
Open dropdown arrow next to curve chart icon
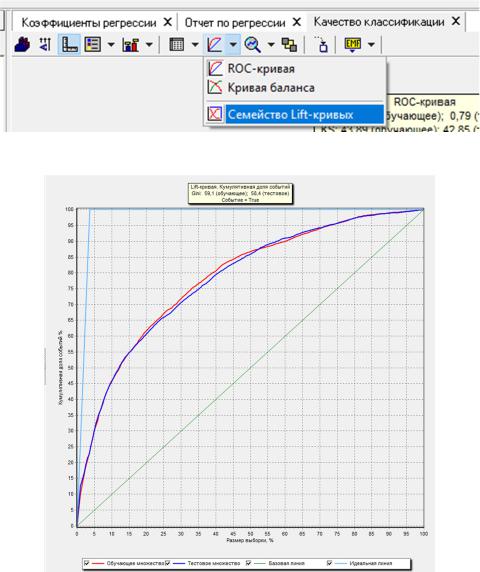pyautogui.click(x=233, y=45)
